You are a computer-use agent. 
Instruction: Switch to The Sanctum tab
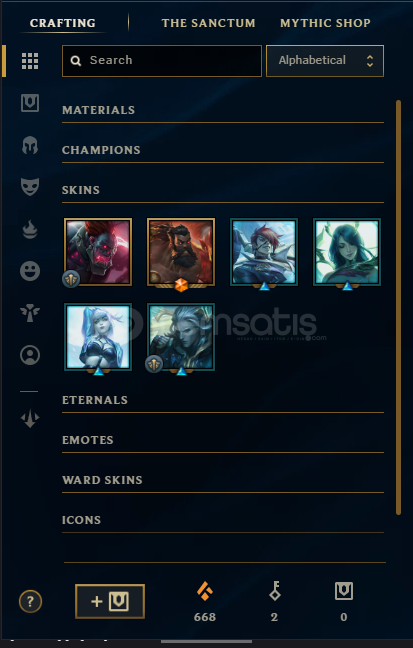click(x=208, y=23)
